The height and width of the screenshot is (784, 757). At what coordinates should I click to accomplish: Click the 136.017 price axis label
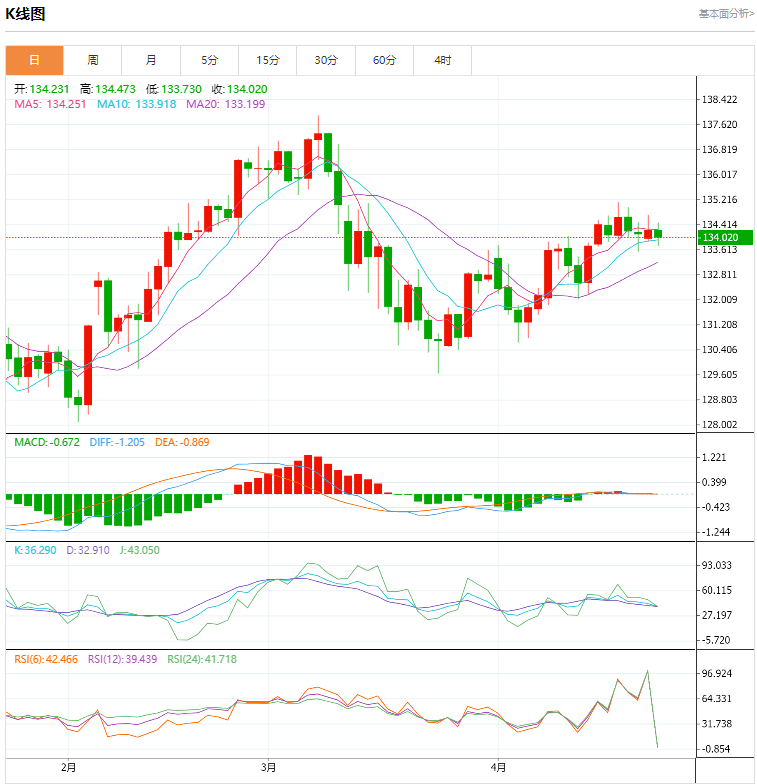[720, 174]
